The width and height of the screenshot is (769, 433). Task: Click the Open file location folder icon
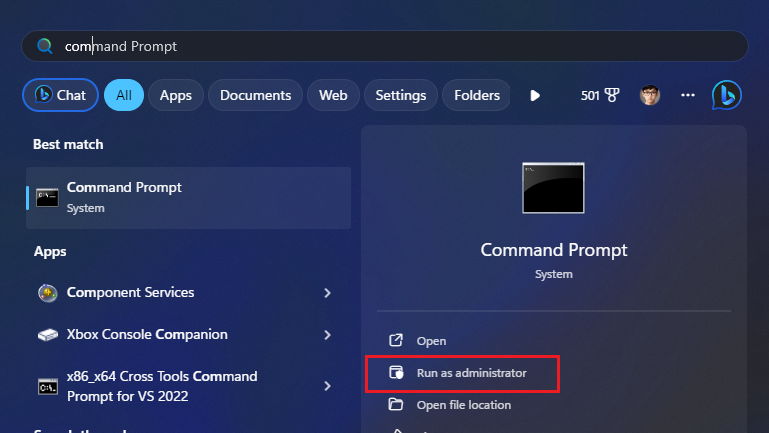click(x=396, y=404)
